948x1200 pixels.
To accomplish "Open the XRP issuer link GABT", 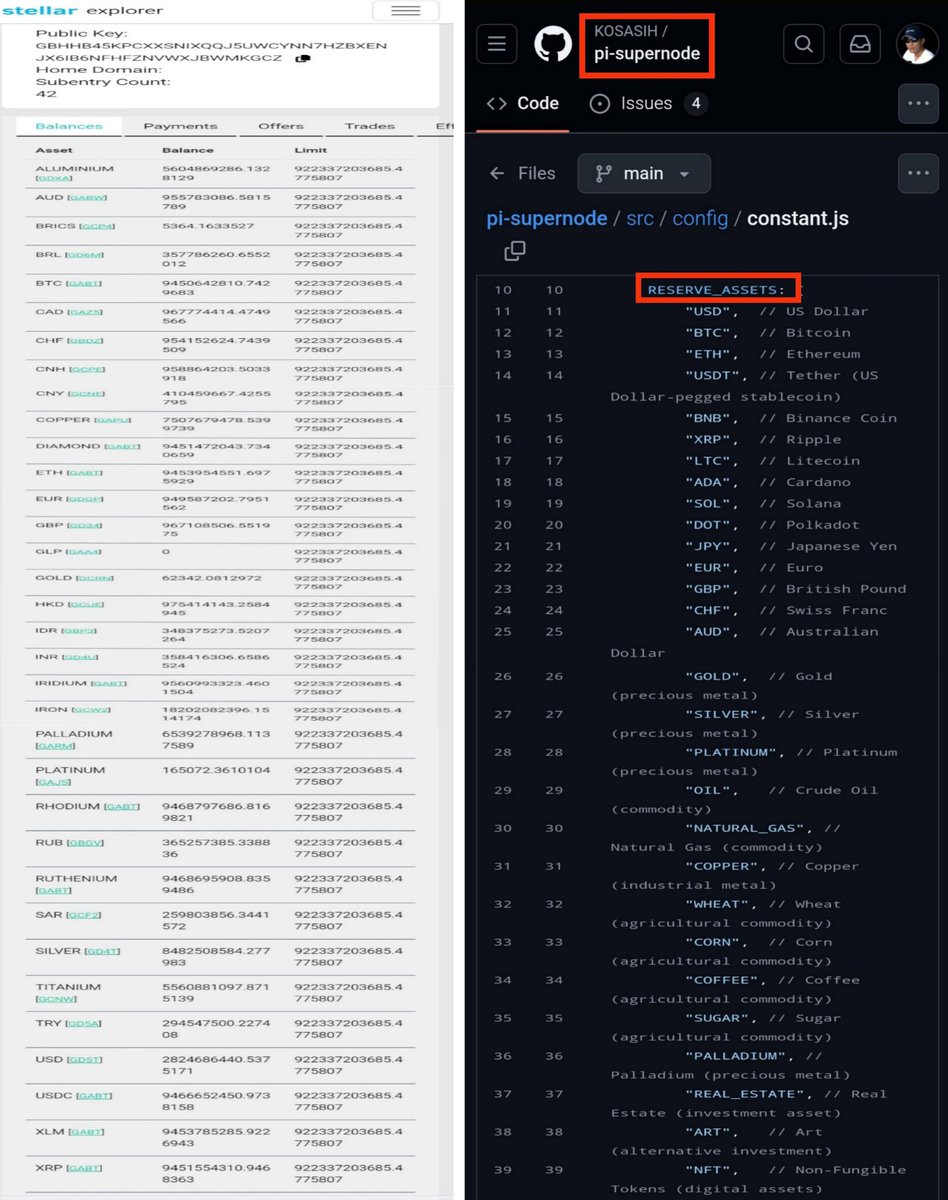I will (x=84, y=1168).
